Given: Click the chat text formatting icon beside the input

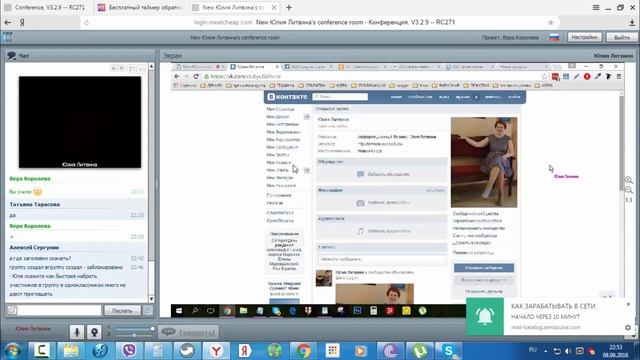Looking at the screenshot, I should pos(12,311).
